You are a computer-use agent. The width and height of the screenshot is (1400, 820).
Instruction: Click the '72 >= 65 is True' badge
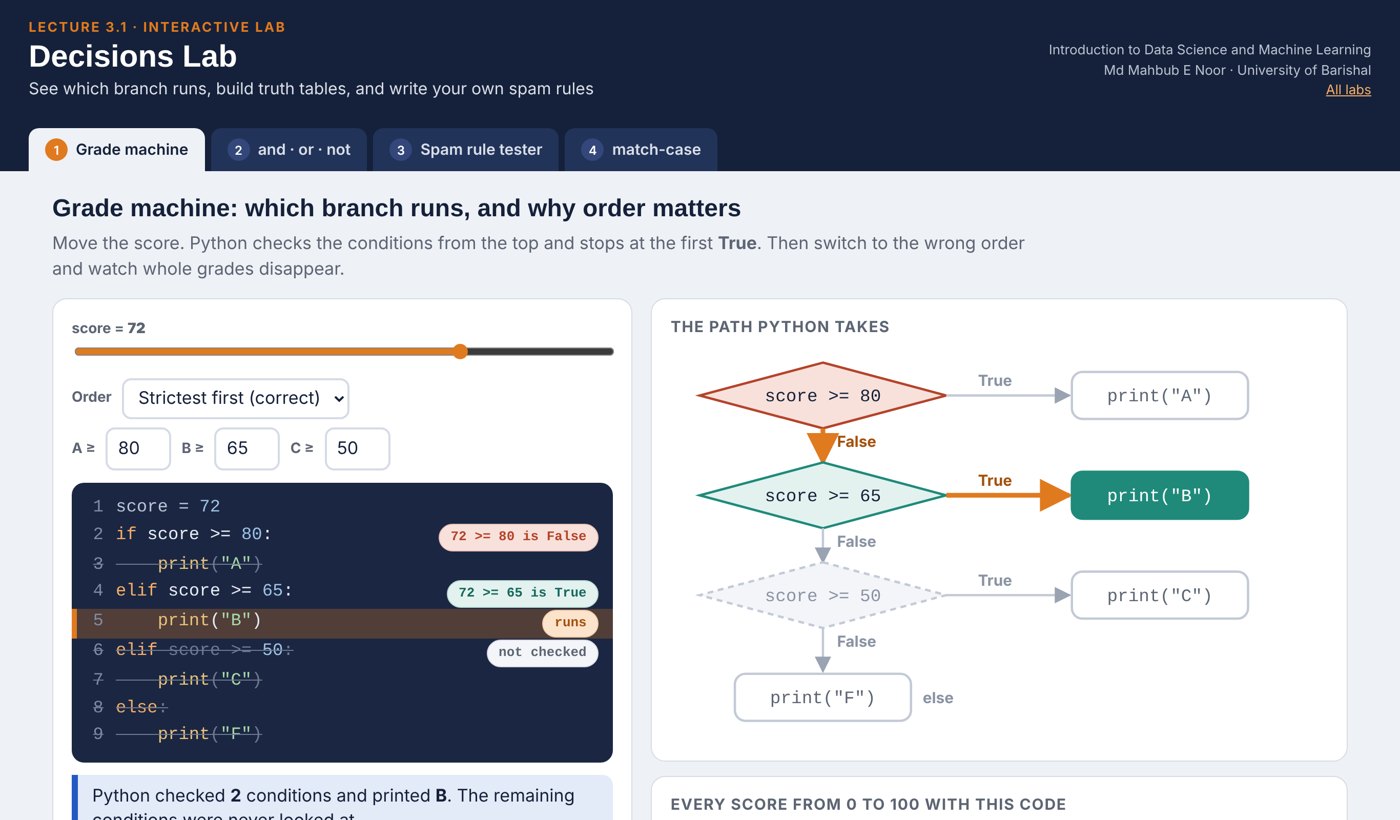point(522,593)
